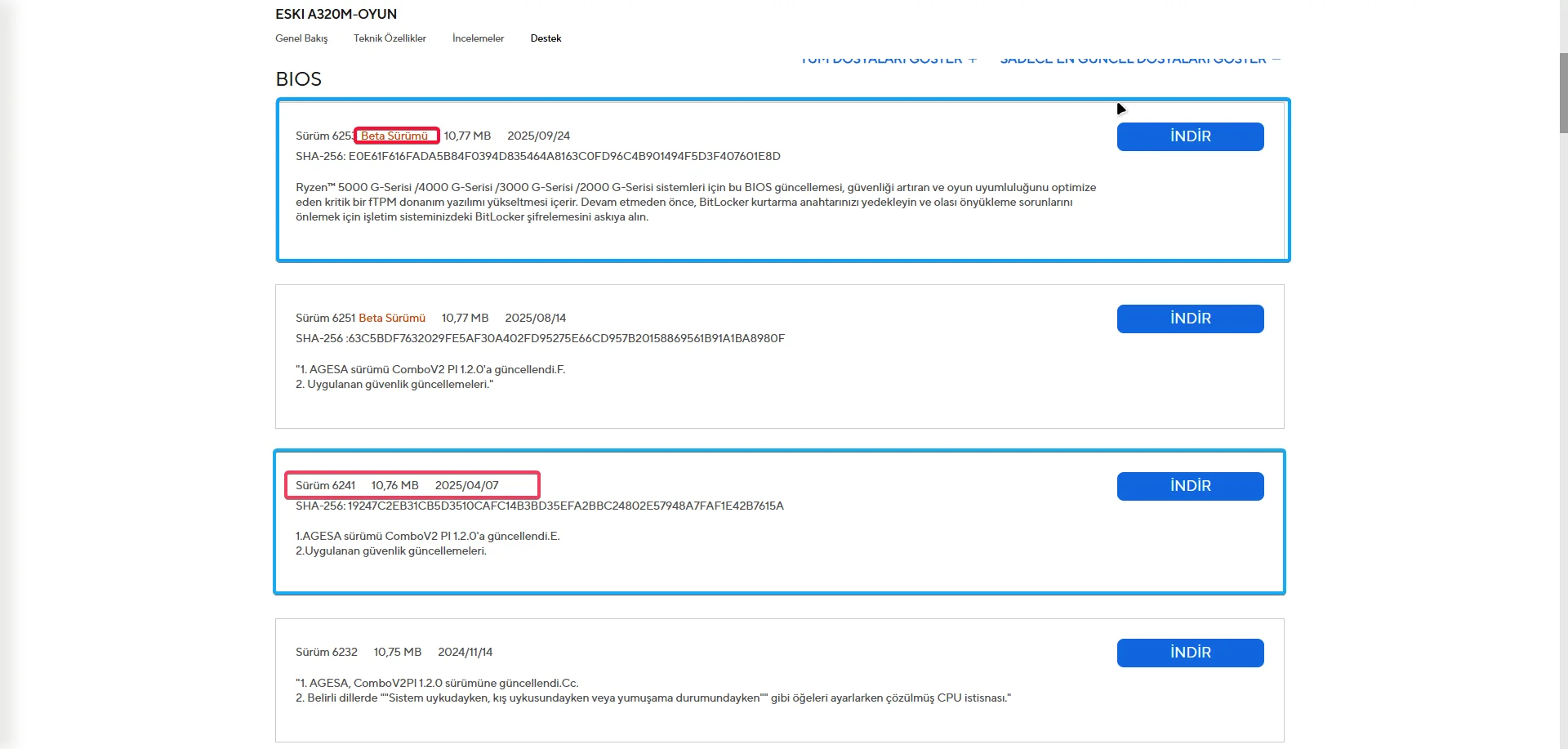Click the release date 2024/11/14
The width and height of the screenshot is (1568, 749).
click(465, 652)
